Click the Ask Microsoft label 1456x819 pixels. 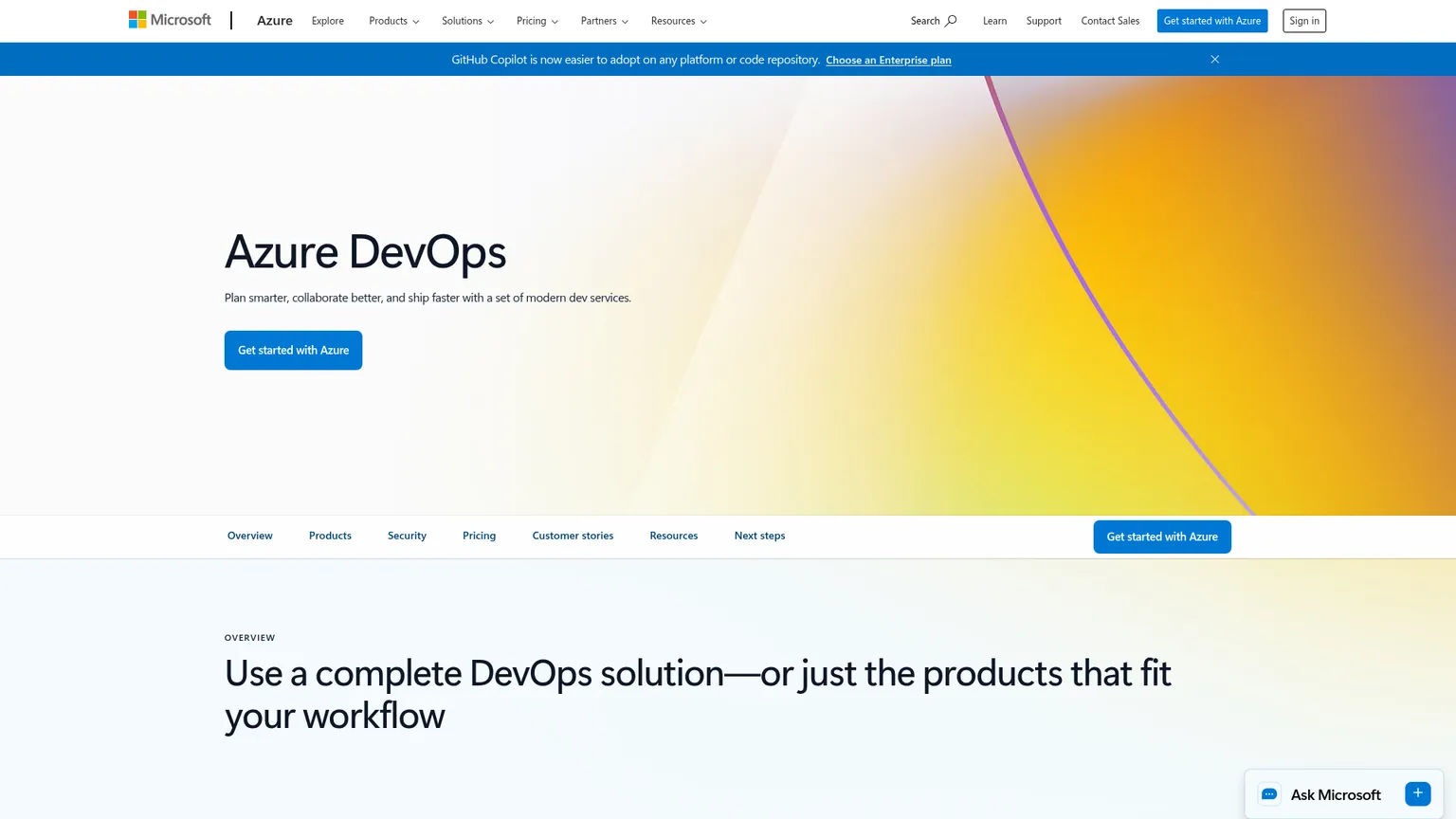(x=1336, y=794)
